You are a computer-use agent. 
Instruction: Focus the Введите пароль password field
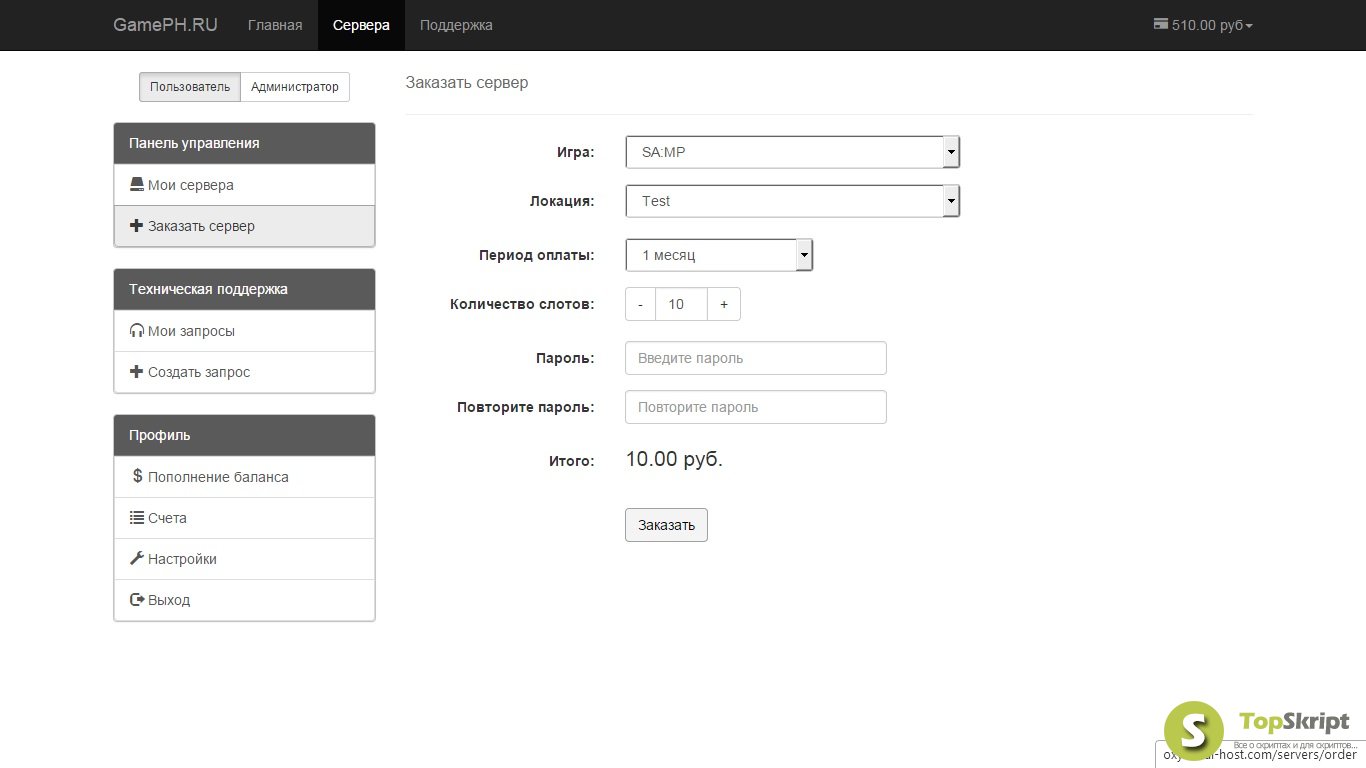click(755, 358)
